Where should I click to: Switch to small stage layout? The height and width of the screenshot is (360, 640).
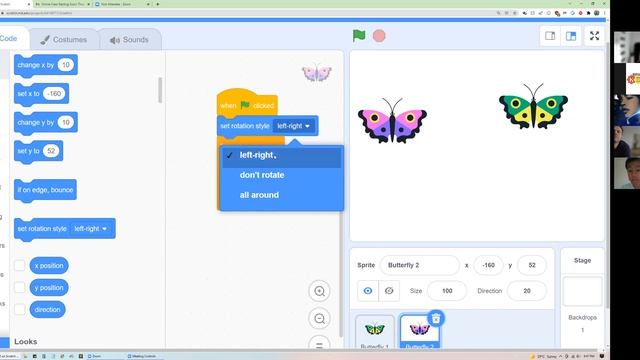(550, 36)
